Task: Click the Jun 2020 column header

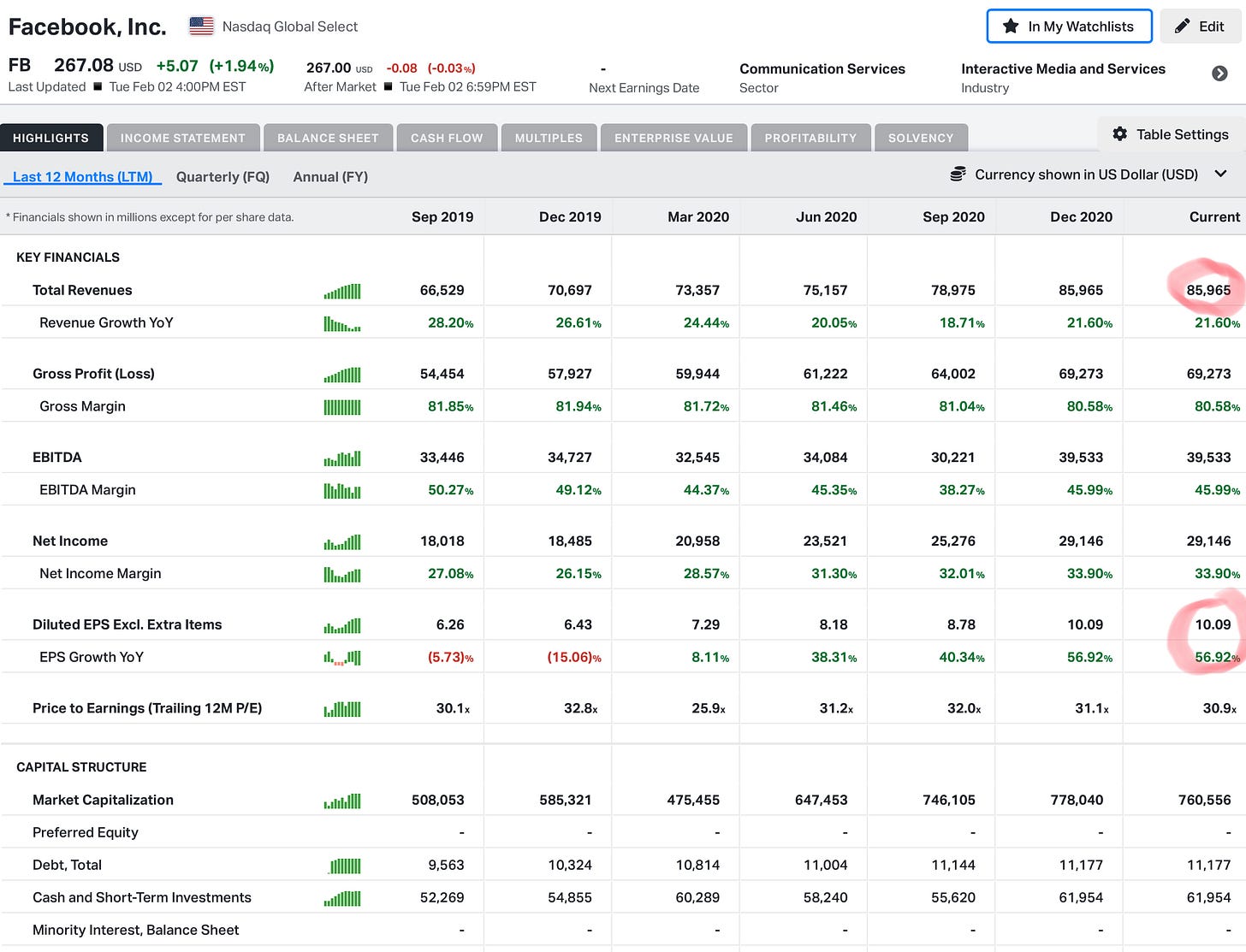Action: [x=827, y=217]
